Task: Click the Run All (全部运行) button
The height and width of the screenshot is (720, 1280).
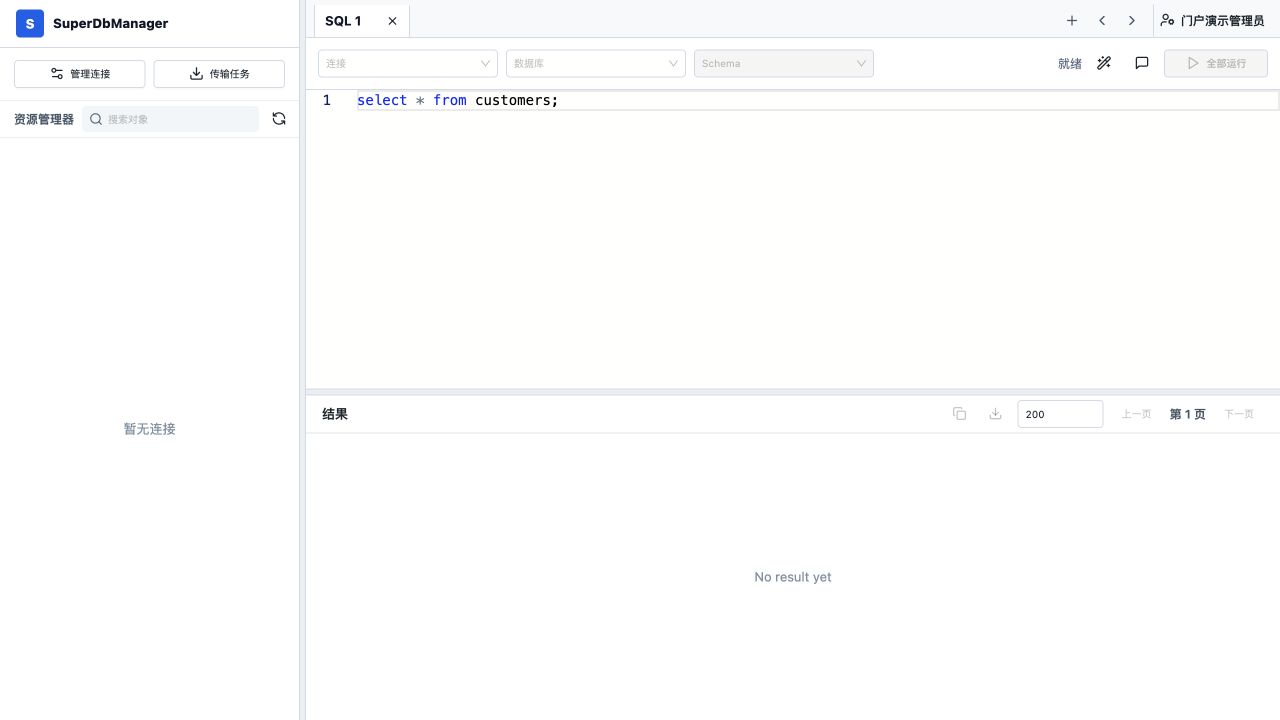Action: [x=1216, y=63]
